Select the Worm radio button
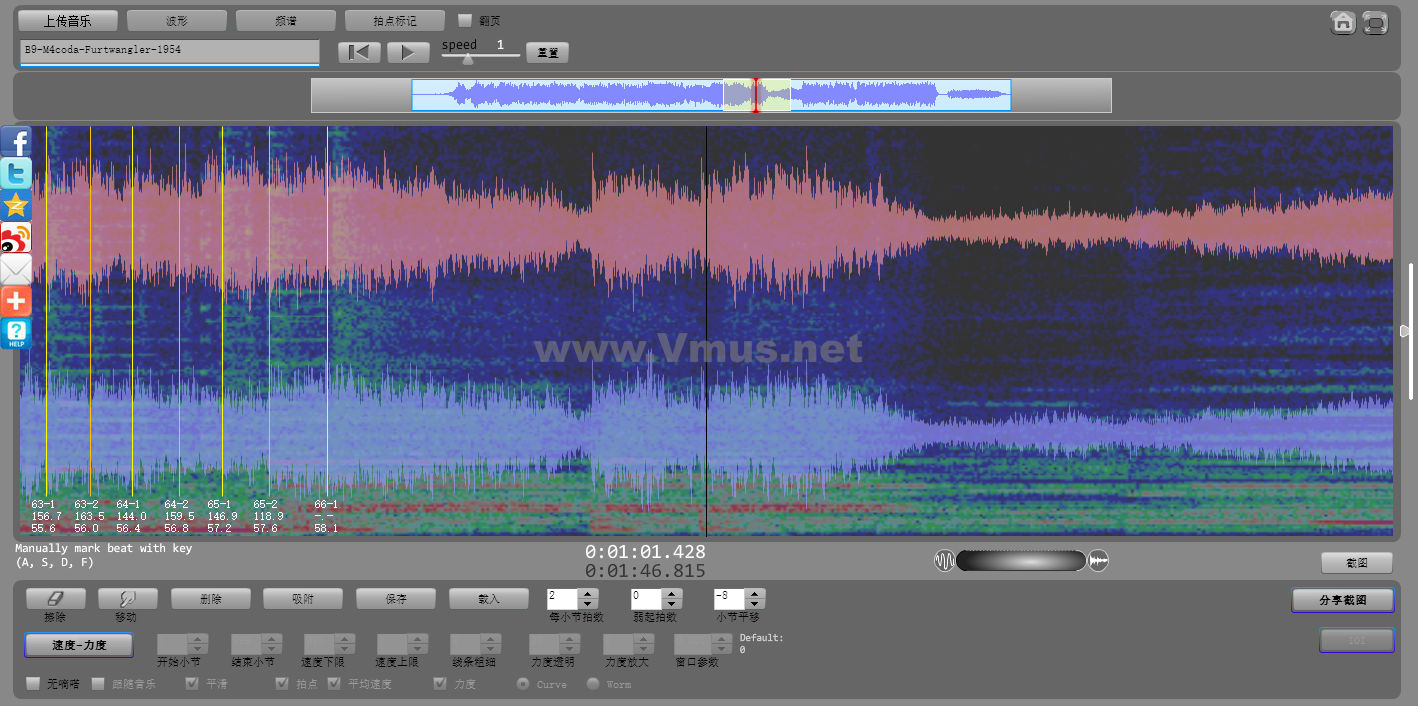 click(593, 684)
